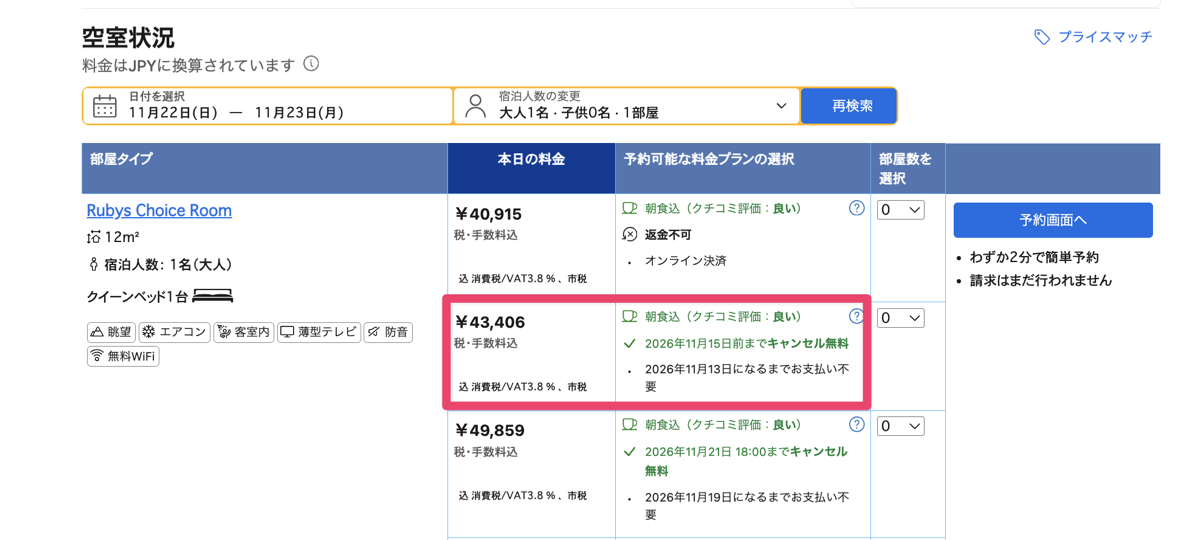Viewport: 1200px width, 540px height.
Task: Click the 請求はまだ行われません text
Action: coord(1041,281)
